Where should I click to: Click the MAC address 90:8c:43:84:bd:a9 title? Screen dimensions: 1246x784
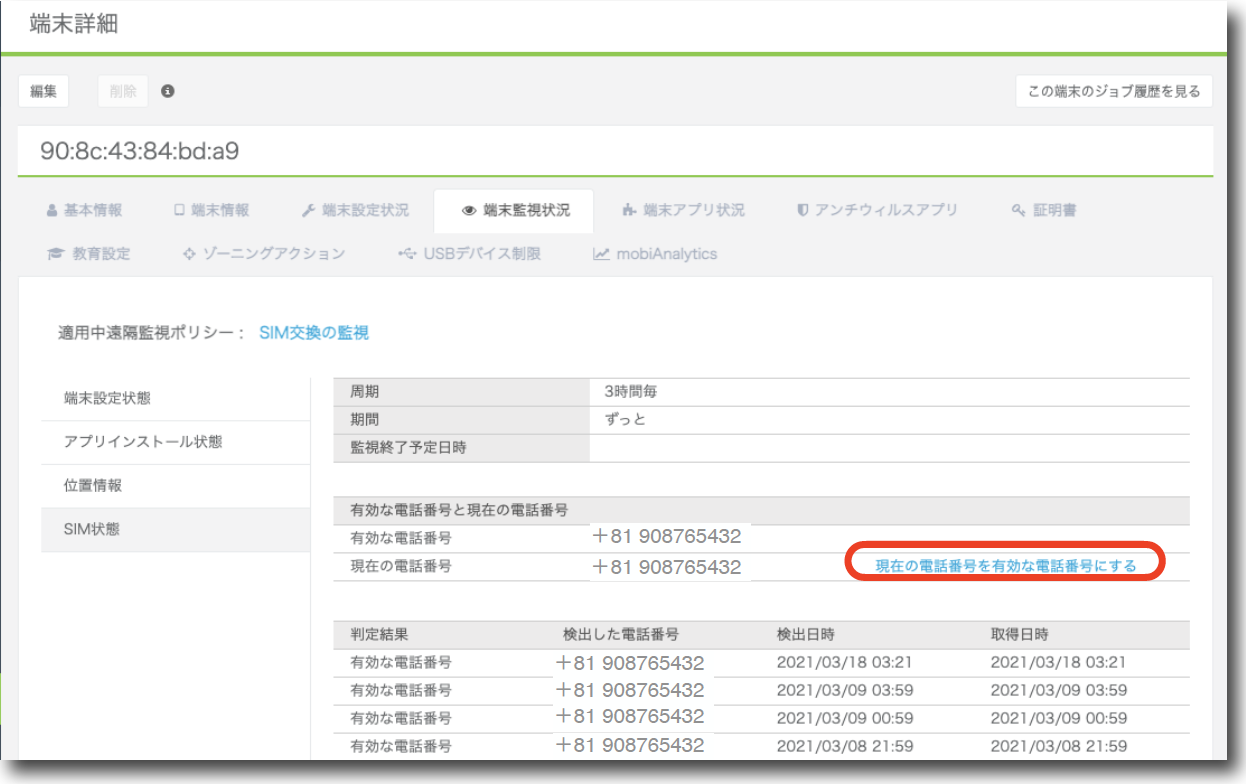[139, 151]
